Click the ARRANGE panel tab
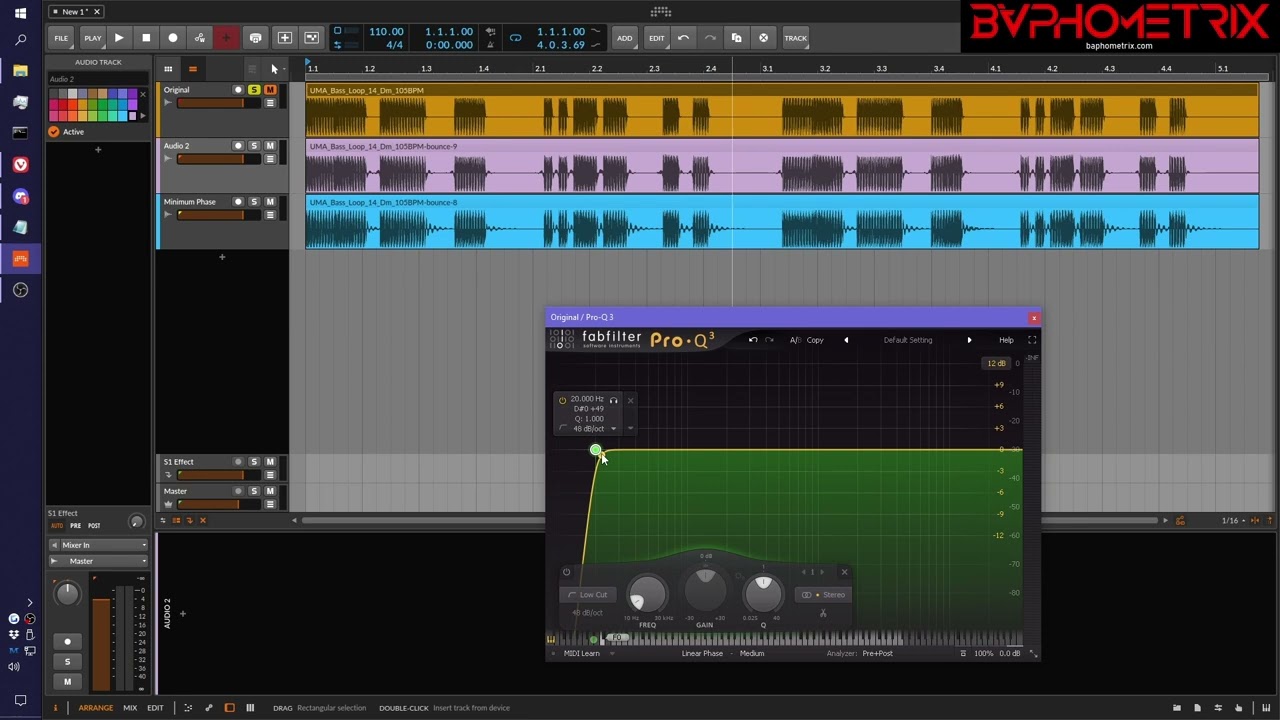The image size is (1280, 720). (x=96, y=708)
